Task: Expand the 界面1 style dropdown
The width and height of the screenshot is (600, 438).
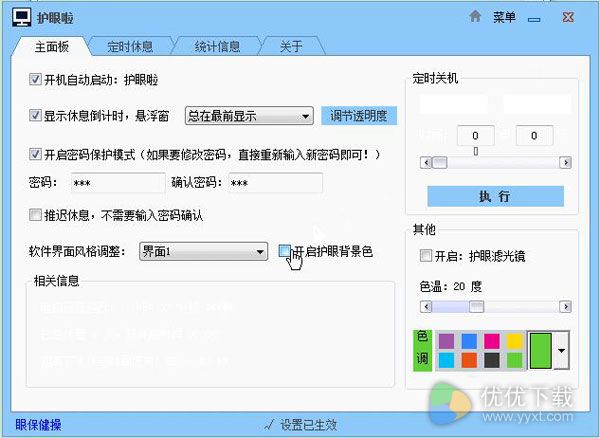Action: point(203,251)
